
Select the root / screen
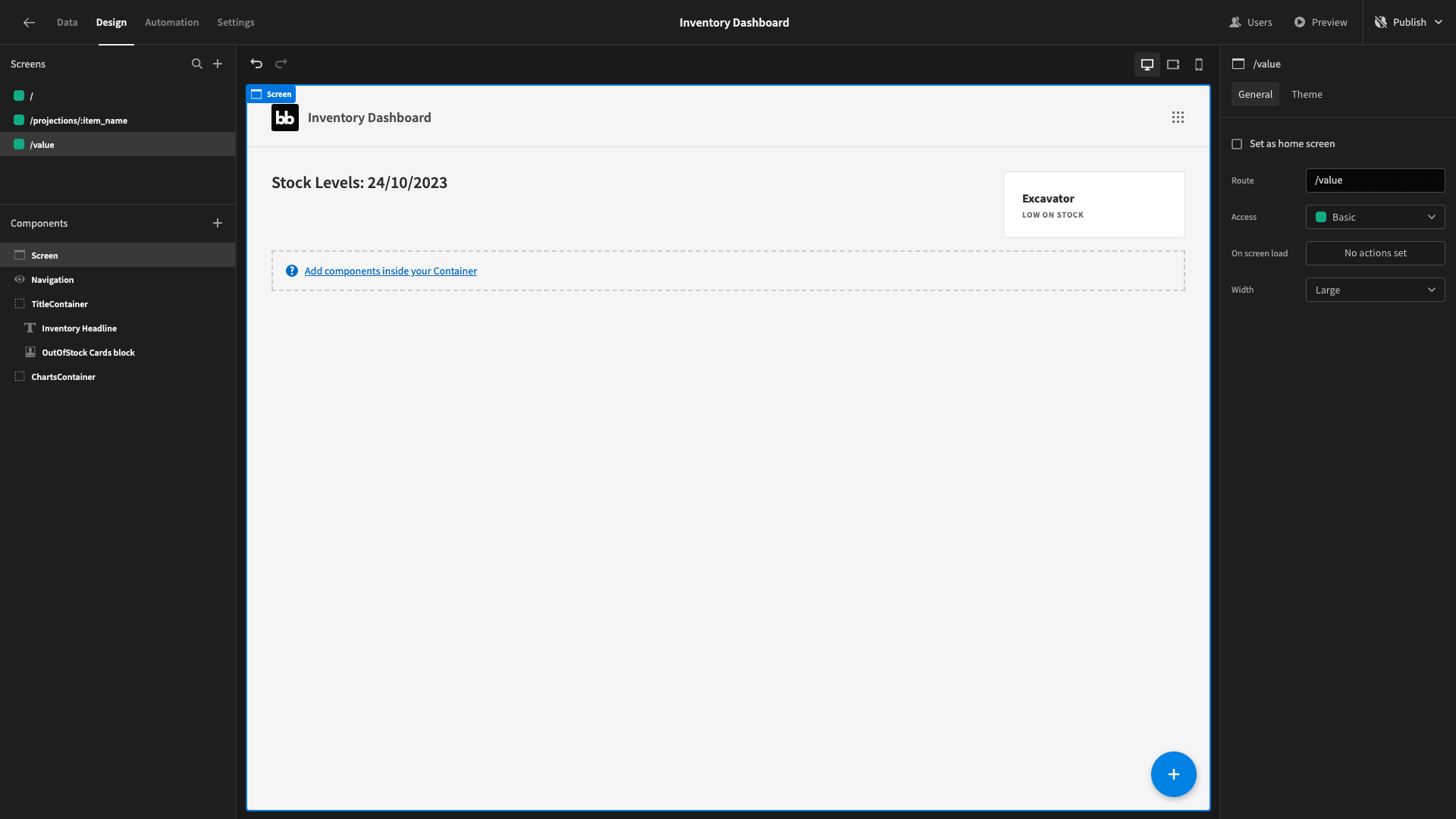[118, 96]
